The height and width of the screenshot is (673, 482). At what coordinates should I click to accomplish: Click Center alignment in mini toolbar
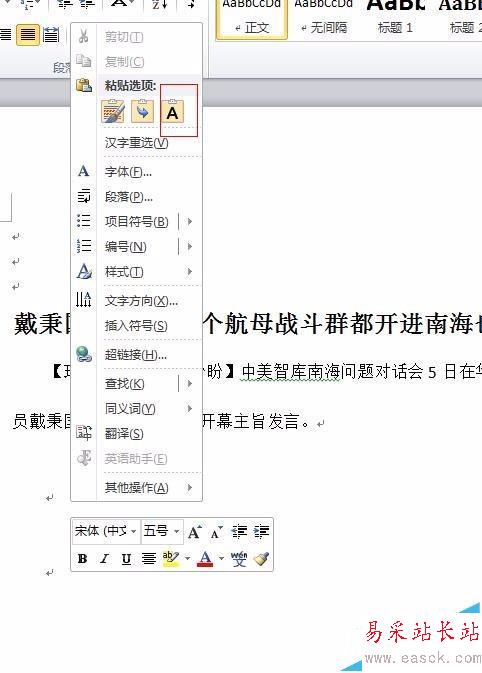[x=149, y=558]
